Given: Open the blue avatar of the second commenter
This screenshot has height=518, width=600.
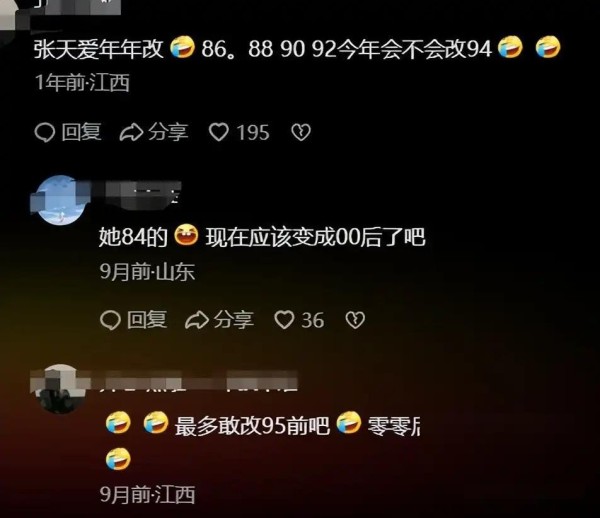Looking at the screenshot, I should pos(59,200).
